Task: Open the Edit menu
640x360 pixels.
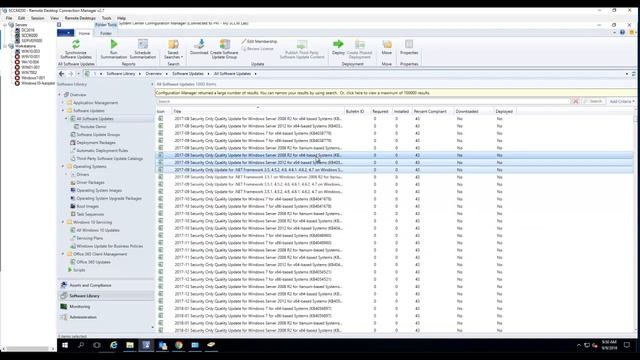Action: pyautogui.click(x=21, y=18)
